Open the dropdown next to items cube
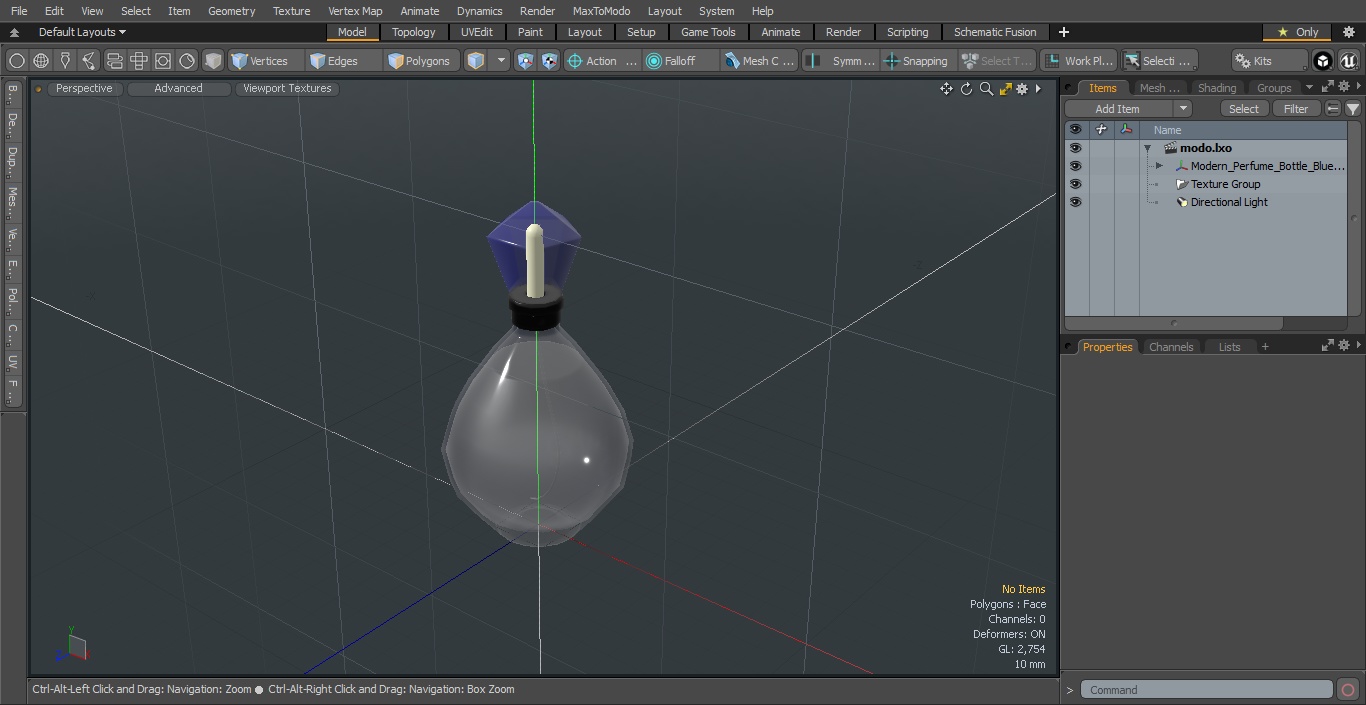 point(501,61)
